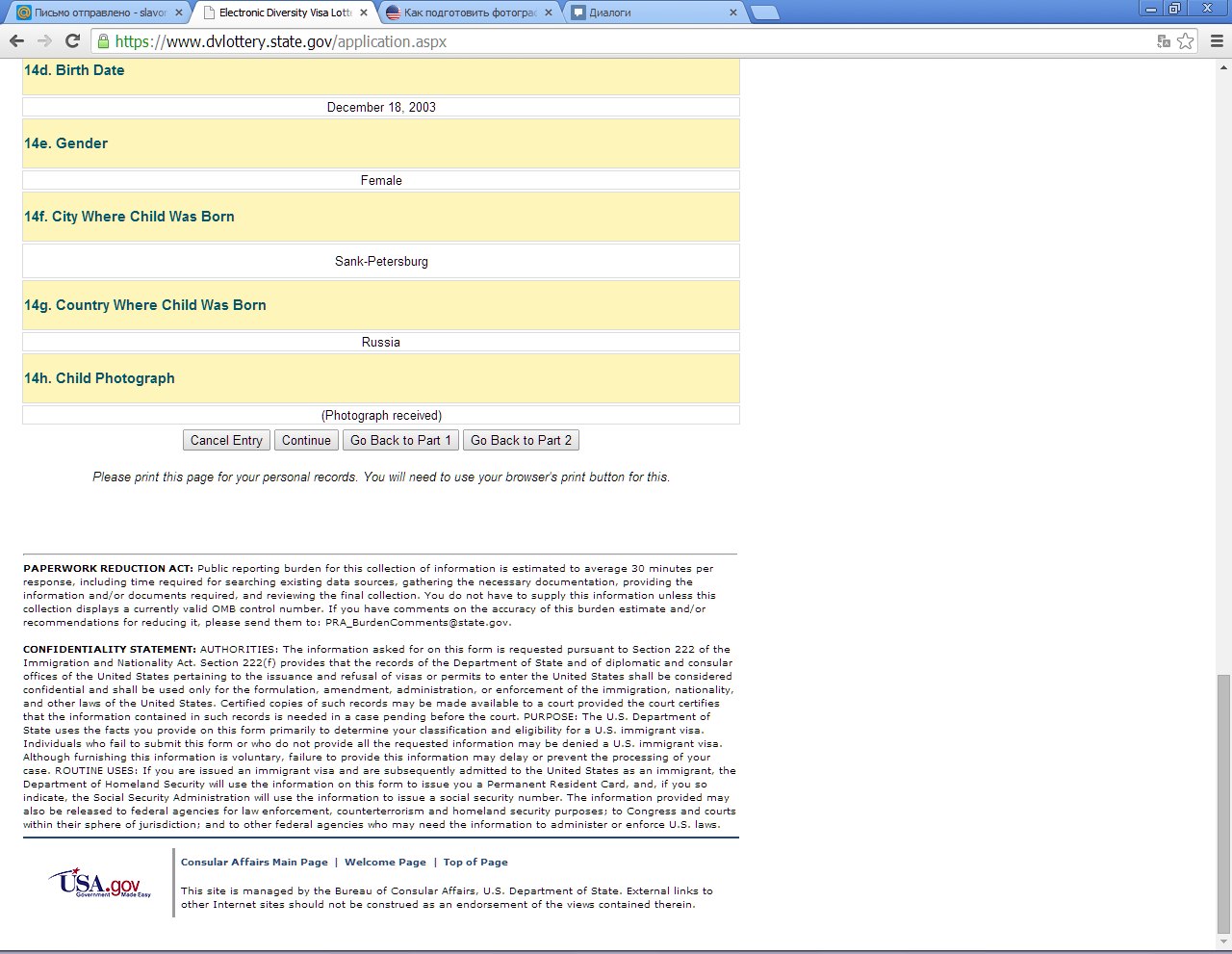Click the browser Forward arrow

point(44,41)
